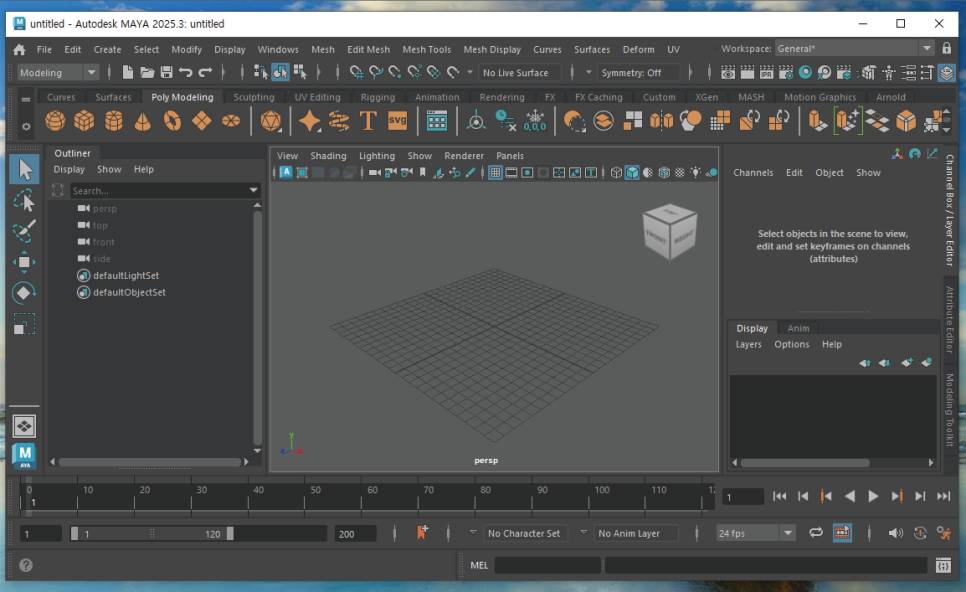
Task: Click the SVG import shelf icon
Action: coord(397,121)
